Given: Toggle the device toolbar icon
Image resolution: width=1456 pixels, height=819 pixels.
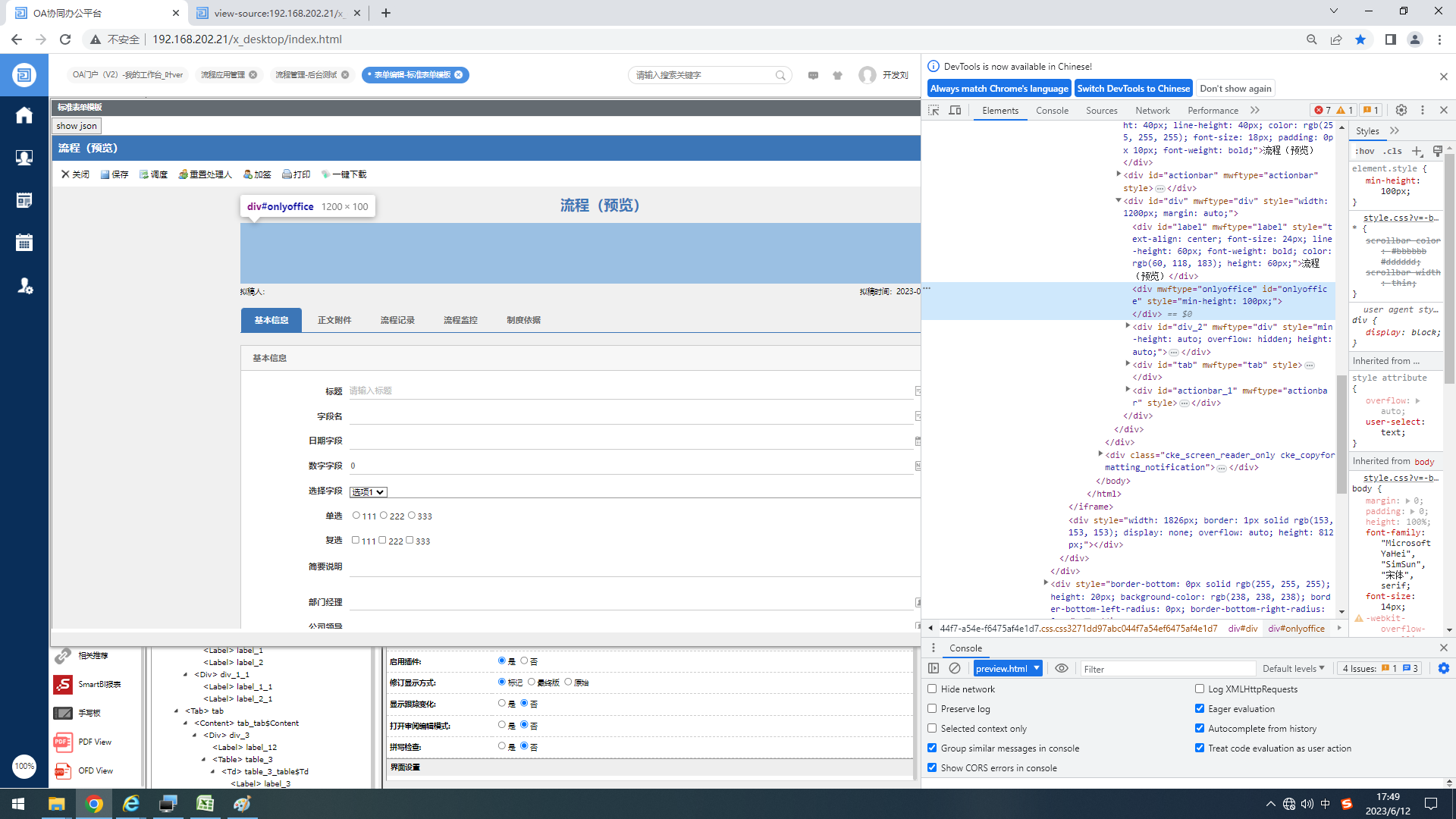Looking at the screenshot, I should [x=955, y=110].
